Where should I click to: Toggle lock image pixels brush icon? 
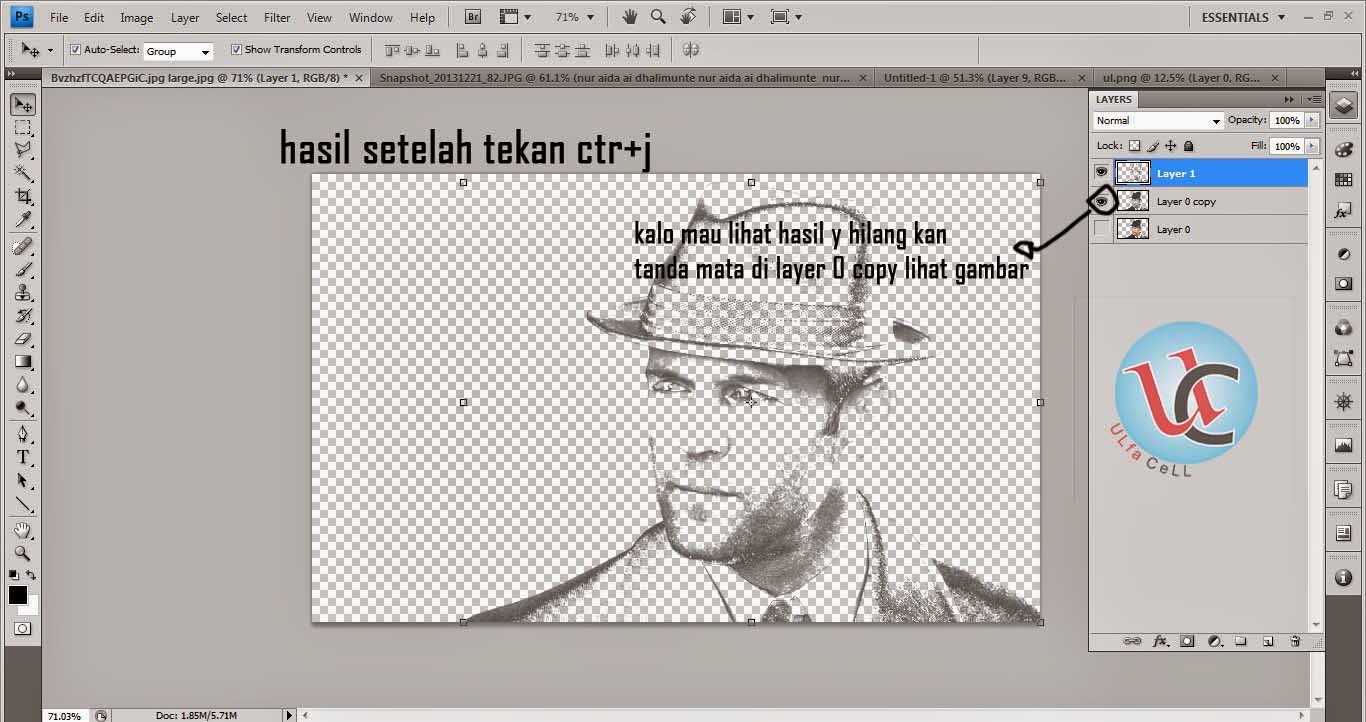1153,146
